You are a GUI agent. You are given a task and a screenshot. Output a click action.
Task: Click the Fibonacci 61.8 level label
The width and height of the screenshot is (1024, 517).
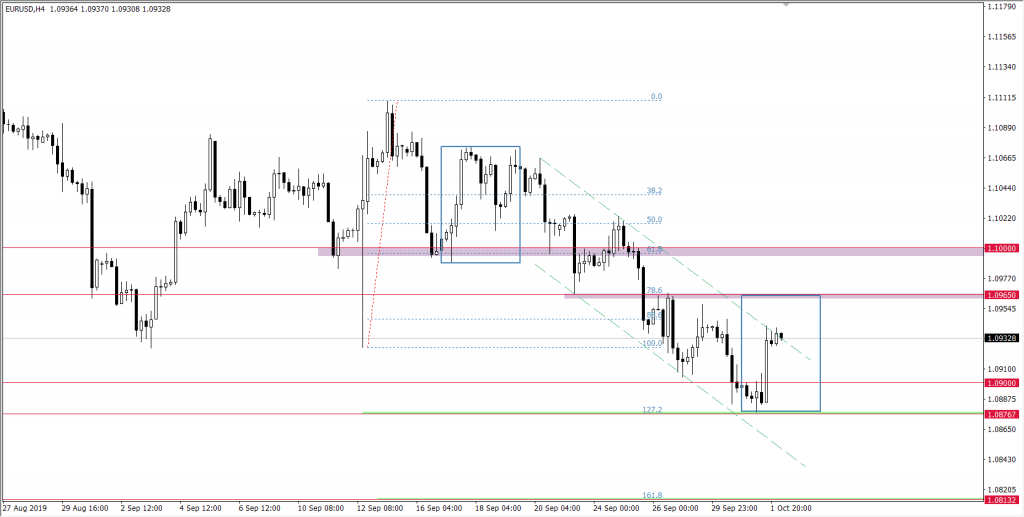[x=654, y=249]
